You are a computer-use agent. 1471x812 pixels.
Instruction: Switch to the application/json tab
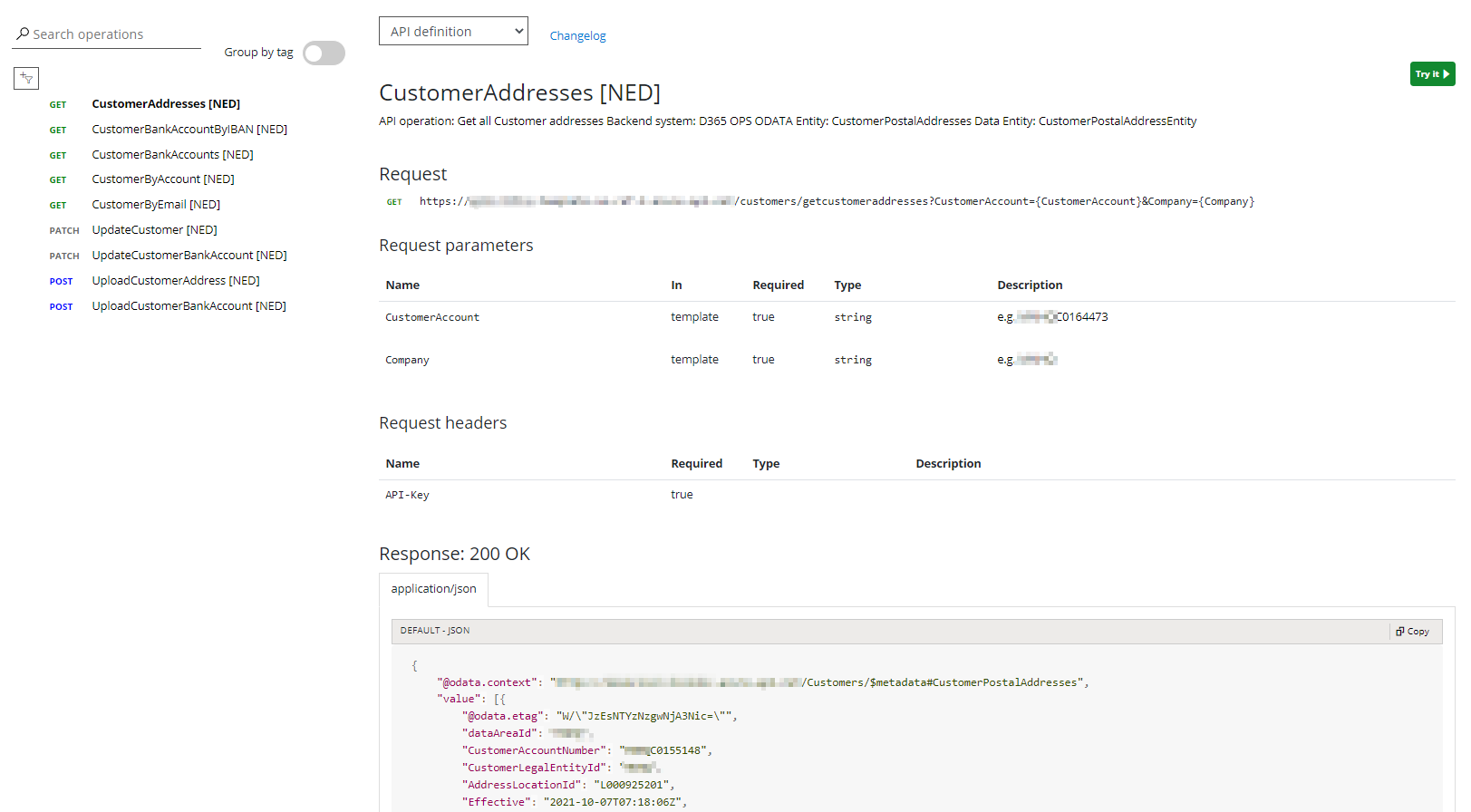tap(433, 589)
